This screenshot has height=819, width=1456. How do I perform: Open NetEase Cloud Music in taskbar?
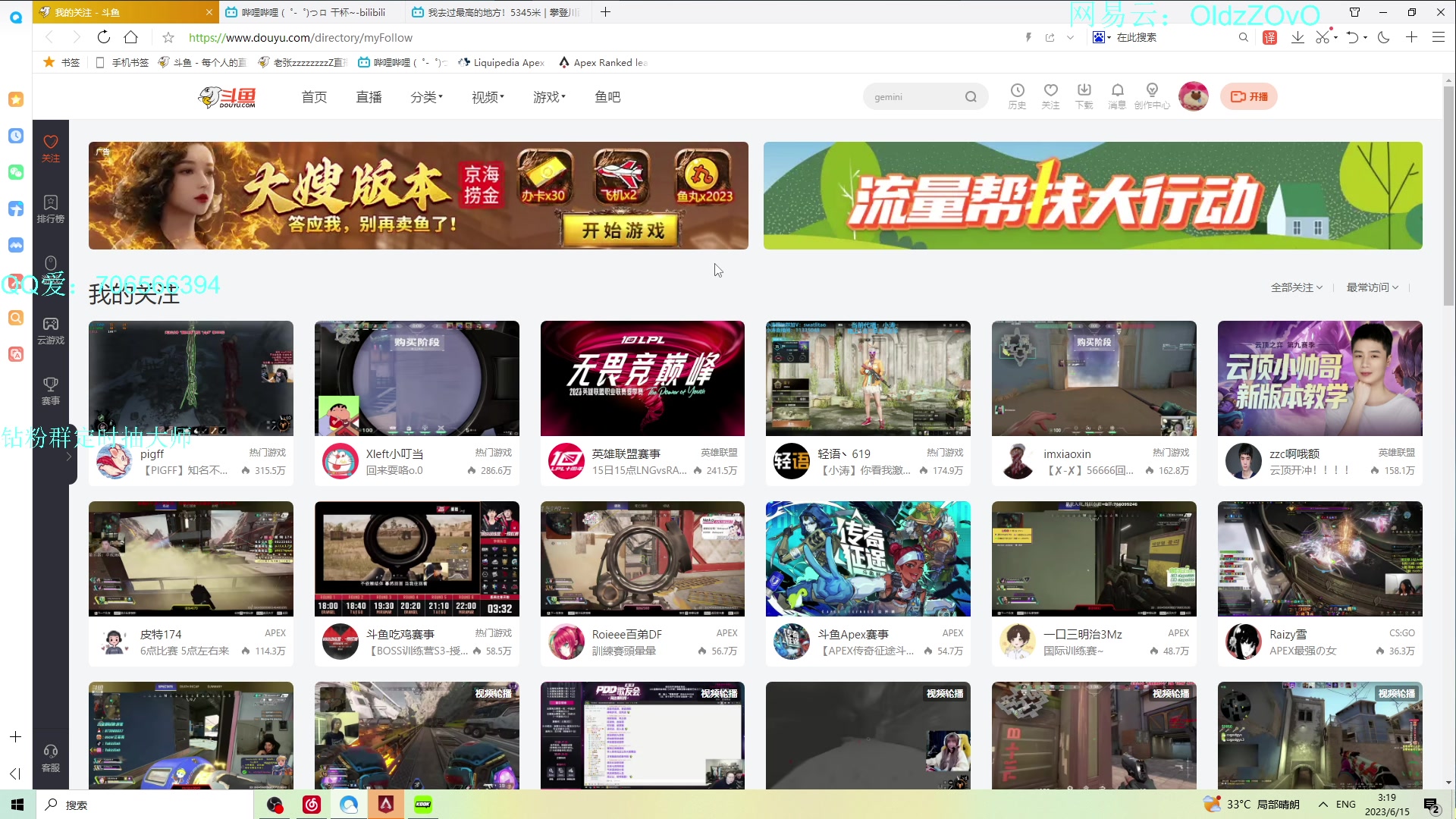[x=312, y=805]
